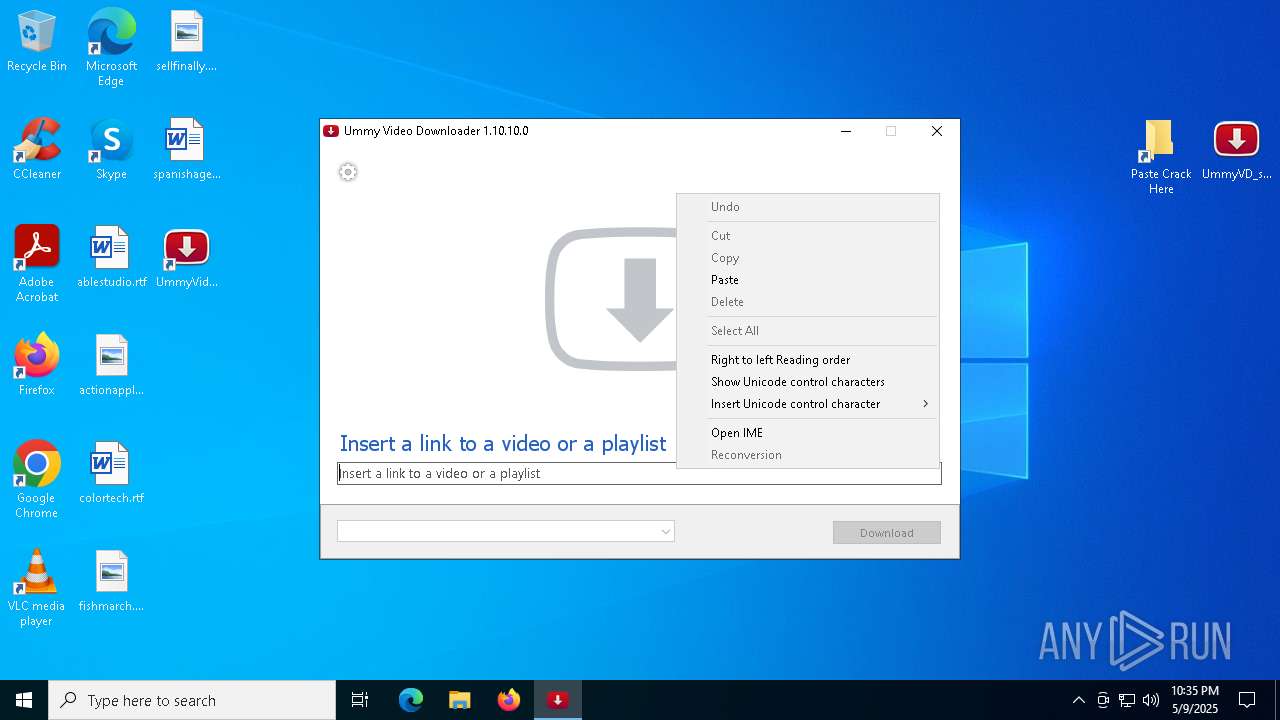Open network status tray icon
The image size is (1280, 720).
tap(1127, 700)
